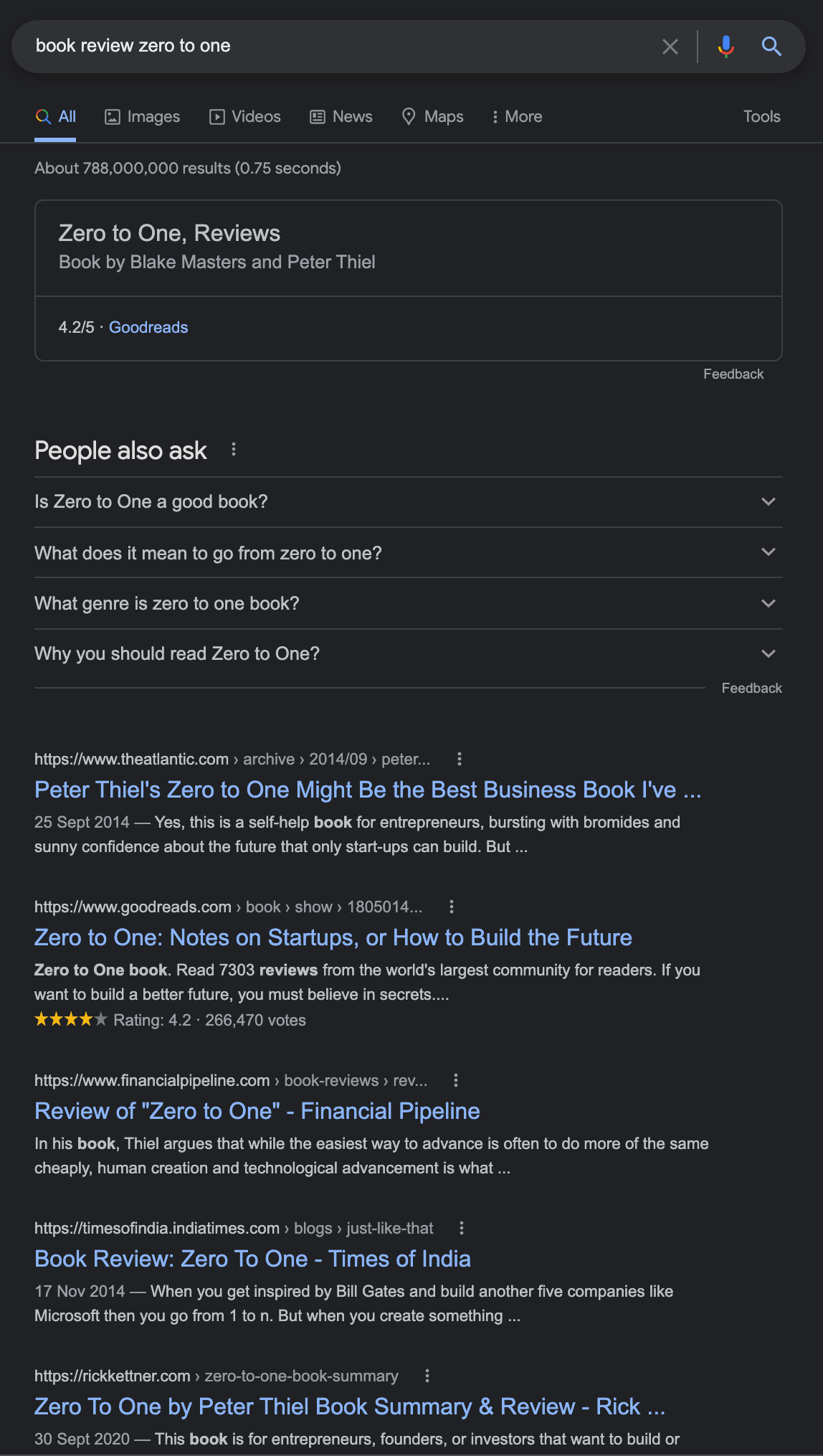Open three-dot menu for goodreads.com result
The height and width of the screenshot is (1456, 823).
point(452,907)
